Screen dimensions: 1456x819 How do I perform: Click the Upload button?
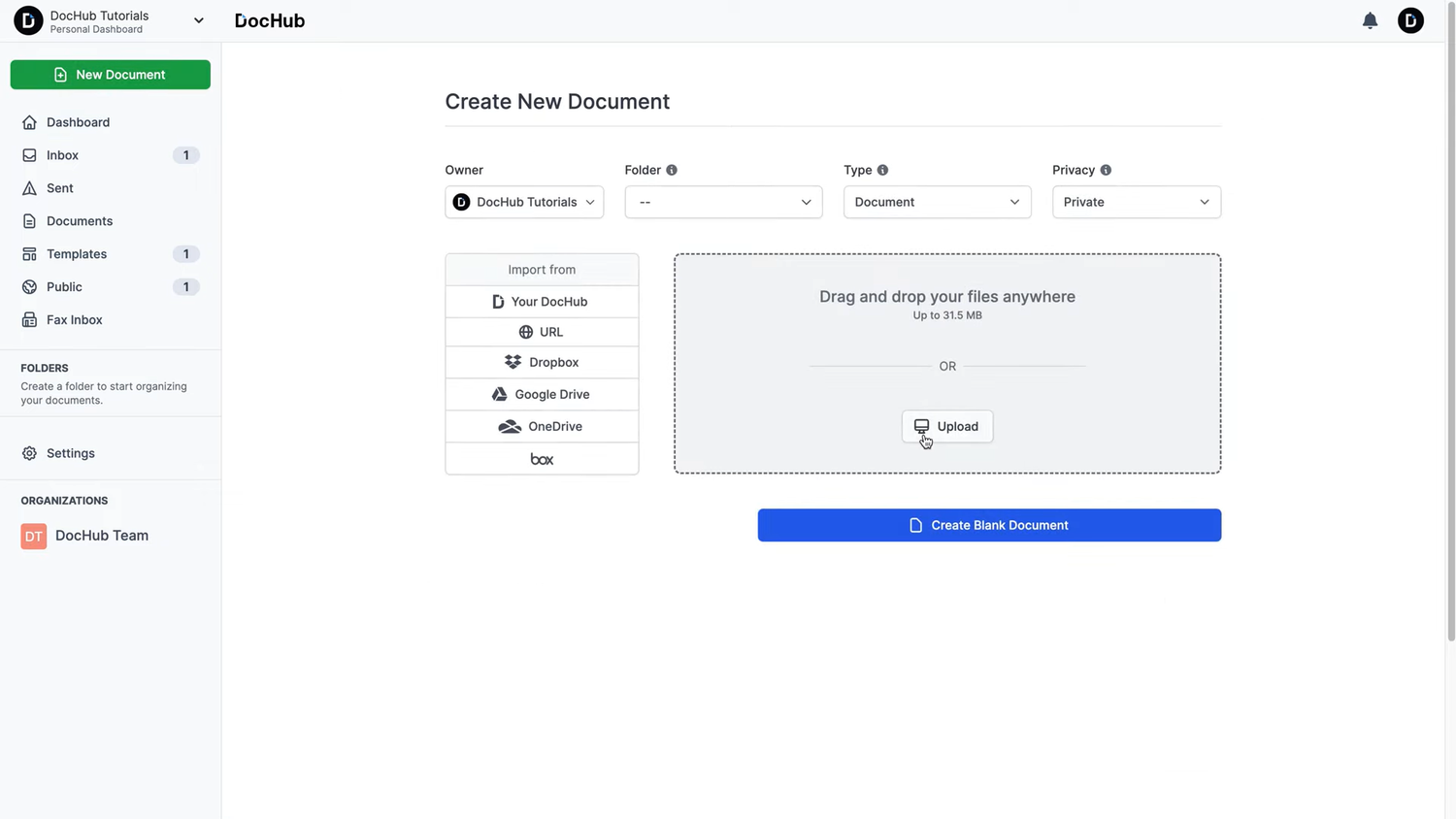947,426
